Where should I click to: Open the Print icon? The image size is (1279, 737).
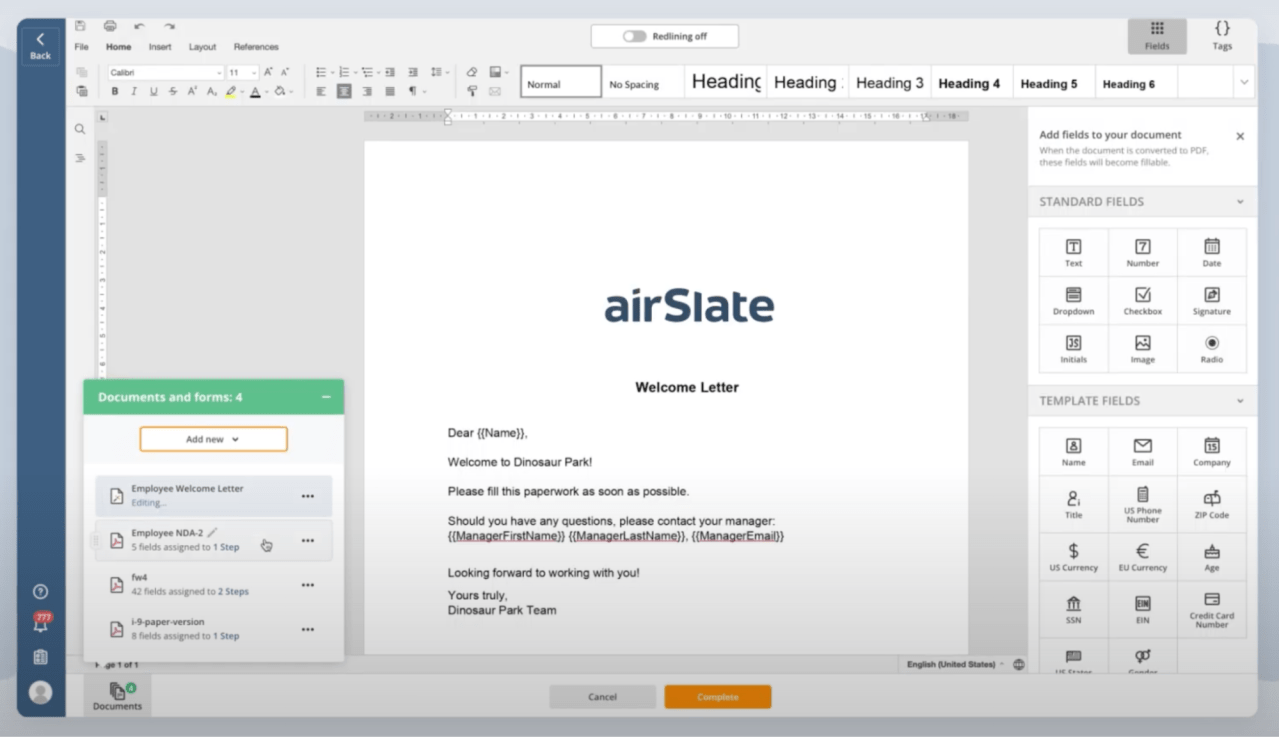tap(110, 26)
